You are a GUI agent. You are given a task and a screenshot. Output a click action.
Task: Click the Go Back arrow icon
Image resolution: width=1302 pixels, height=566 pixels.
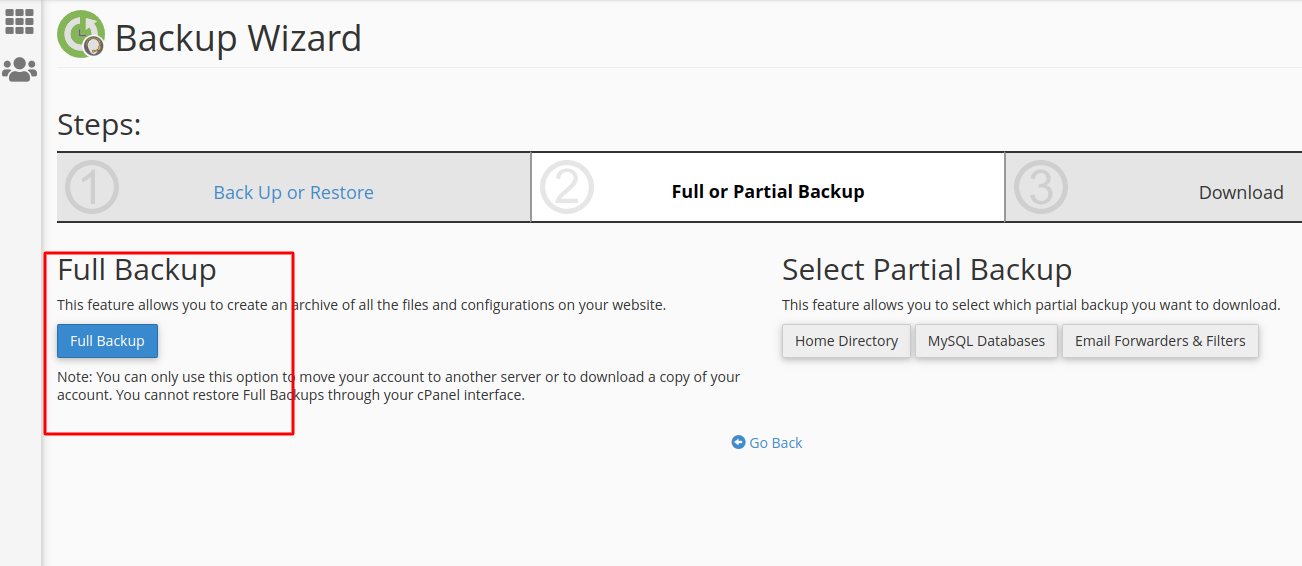click(738, 442)
